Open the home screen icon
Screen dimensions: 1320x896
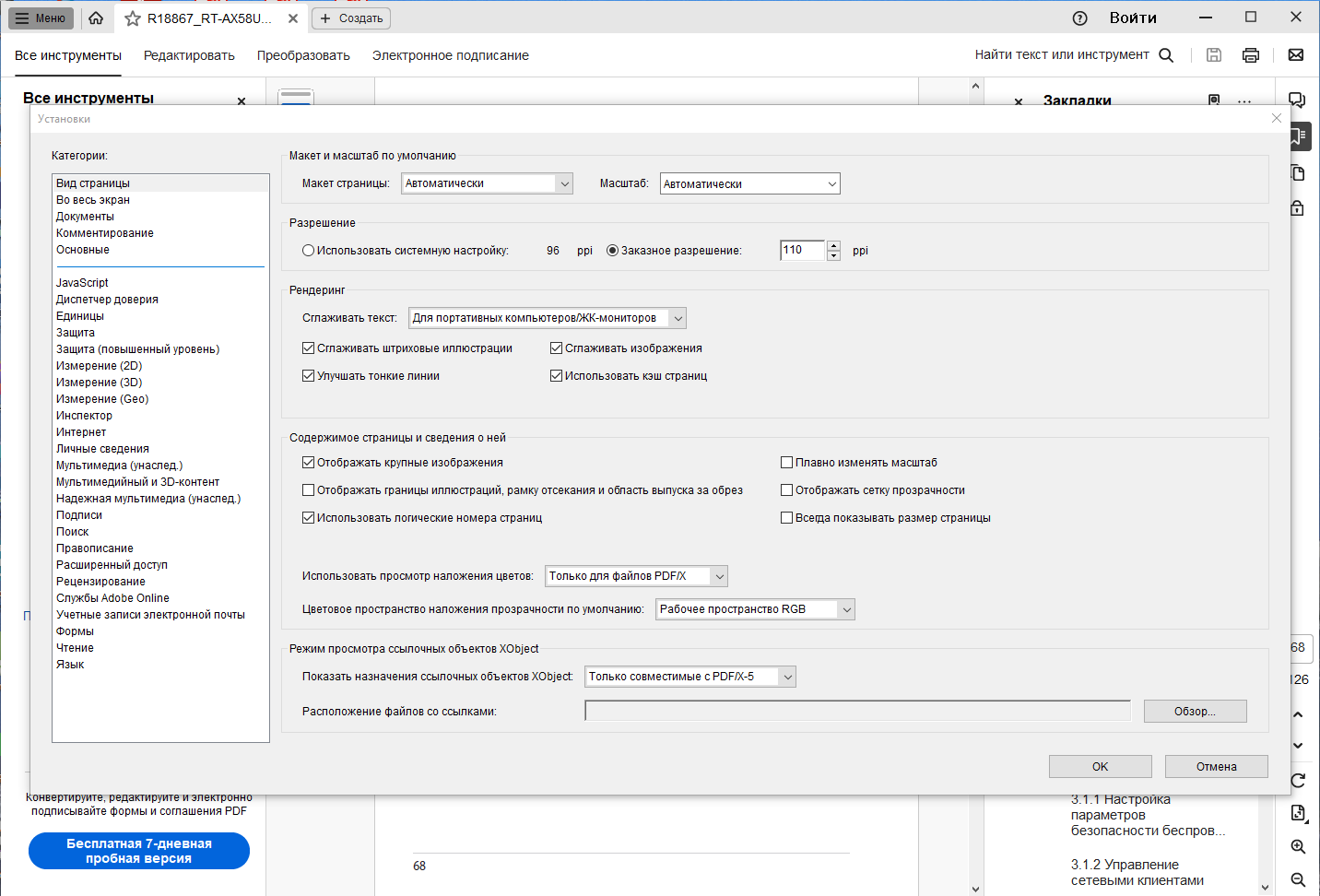pyautogui.click(x=96, y=18)
